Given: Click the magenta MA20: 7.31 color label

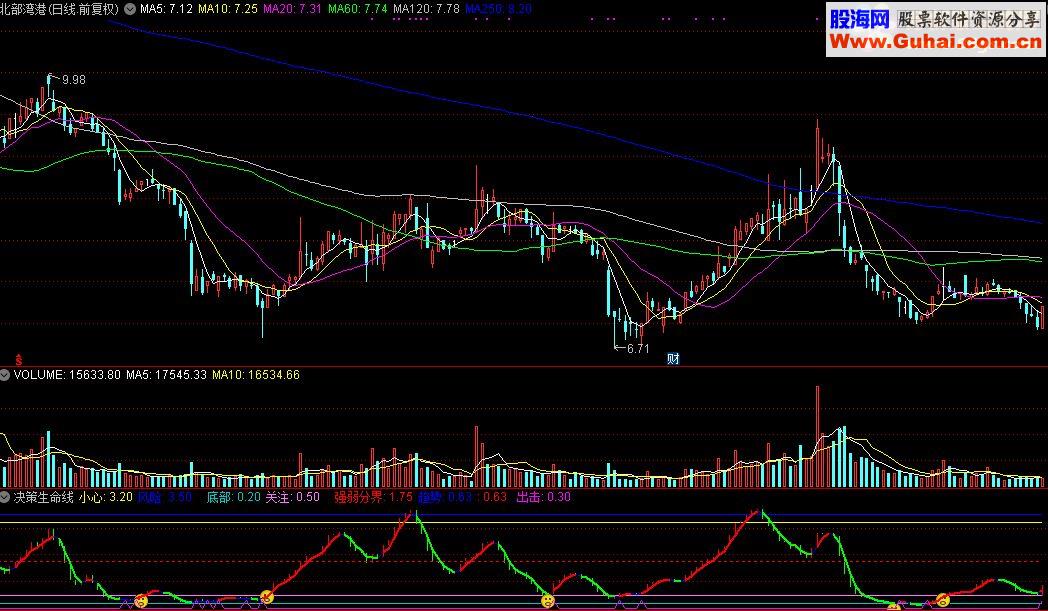Looking at the screenshot, I should (x=292, y=9).
